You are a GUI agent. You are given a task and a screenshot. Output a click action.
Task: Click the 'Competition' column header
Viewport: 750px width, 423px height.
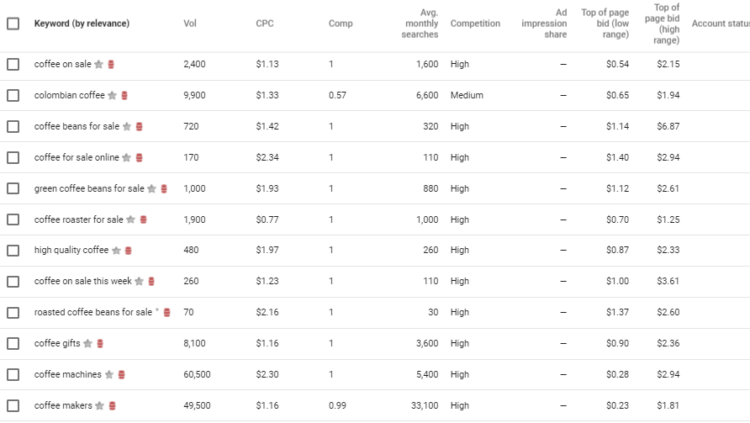(475, 24)
